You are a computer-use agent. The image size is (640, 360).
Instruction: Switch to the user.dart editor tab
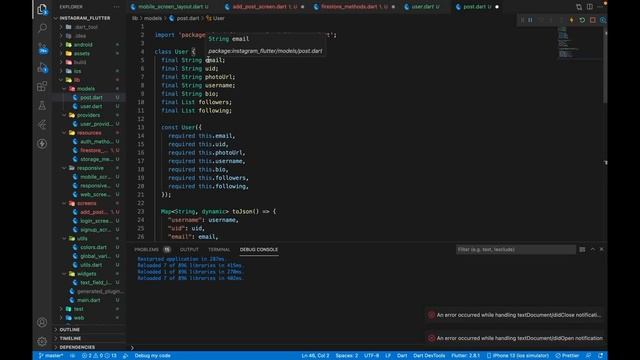pos(425,7)
